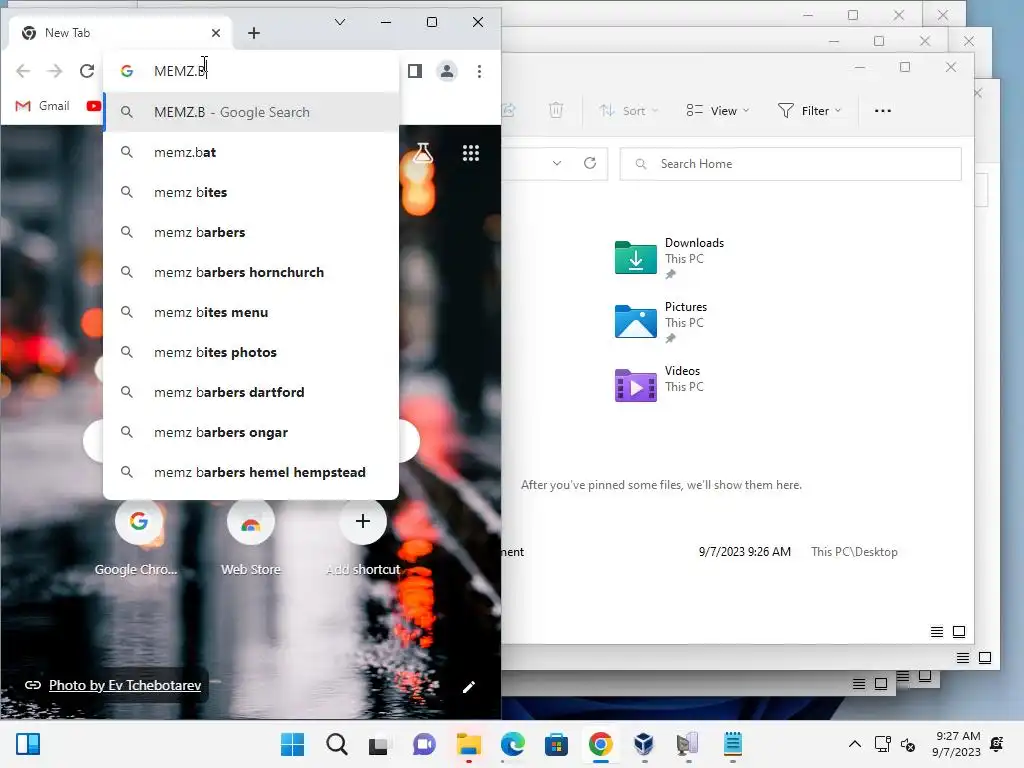
Task: Choose the 'memz bites' suggestion
Action: (x=251, y=192)
